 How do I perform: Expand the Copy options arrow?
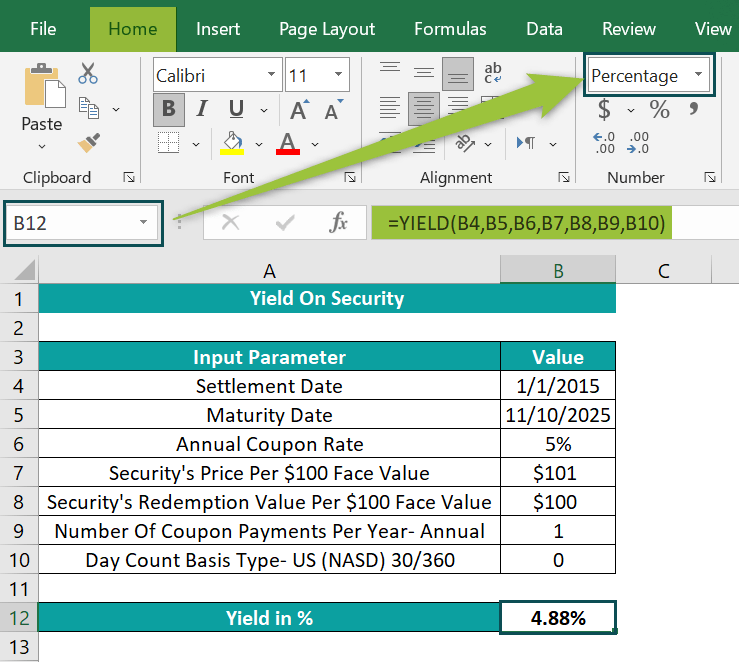click(116, 109)
